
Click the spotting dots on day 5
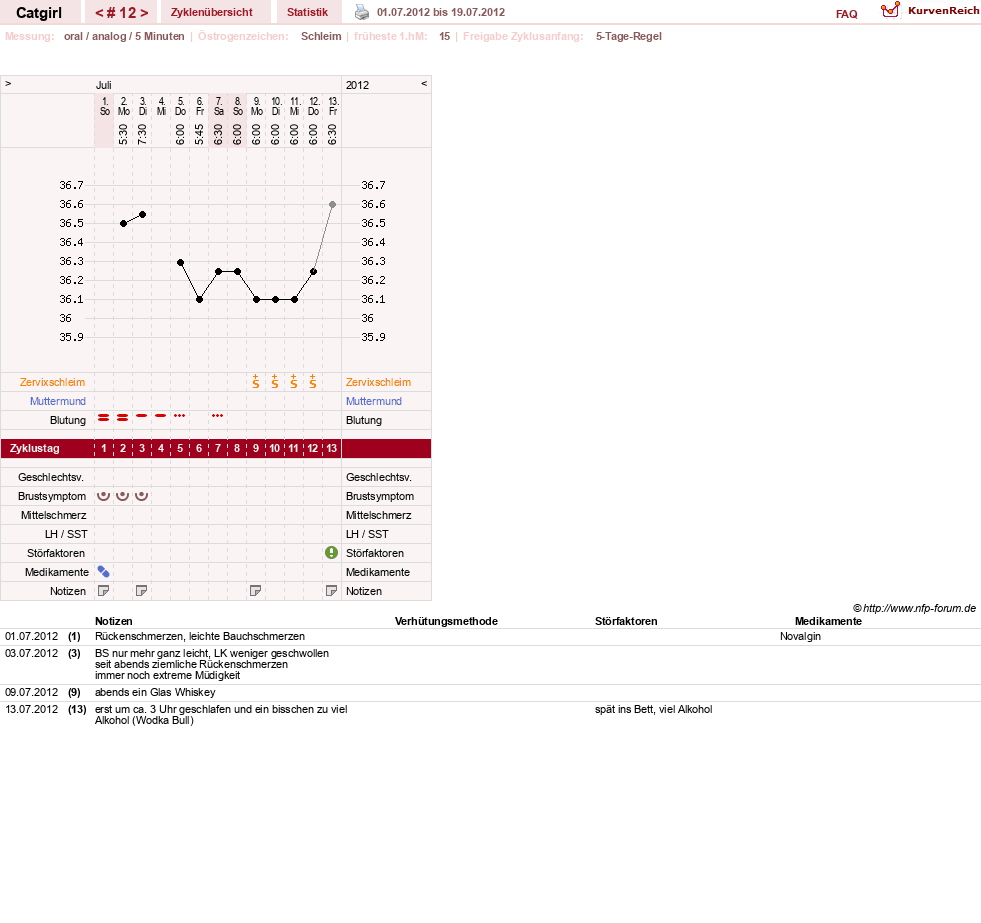(x=180, y=416)
